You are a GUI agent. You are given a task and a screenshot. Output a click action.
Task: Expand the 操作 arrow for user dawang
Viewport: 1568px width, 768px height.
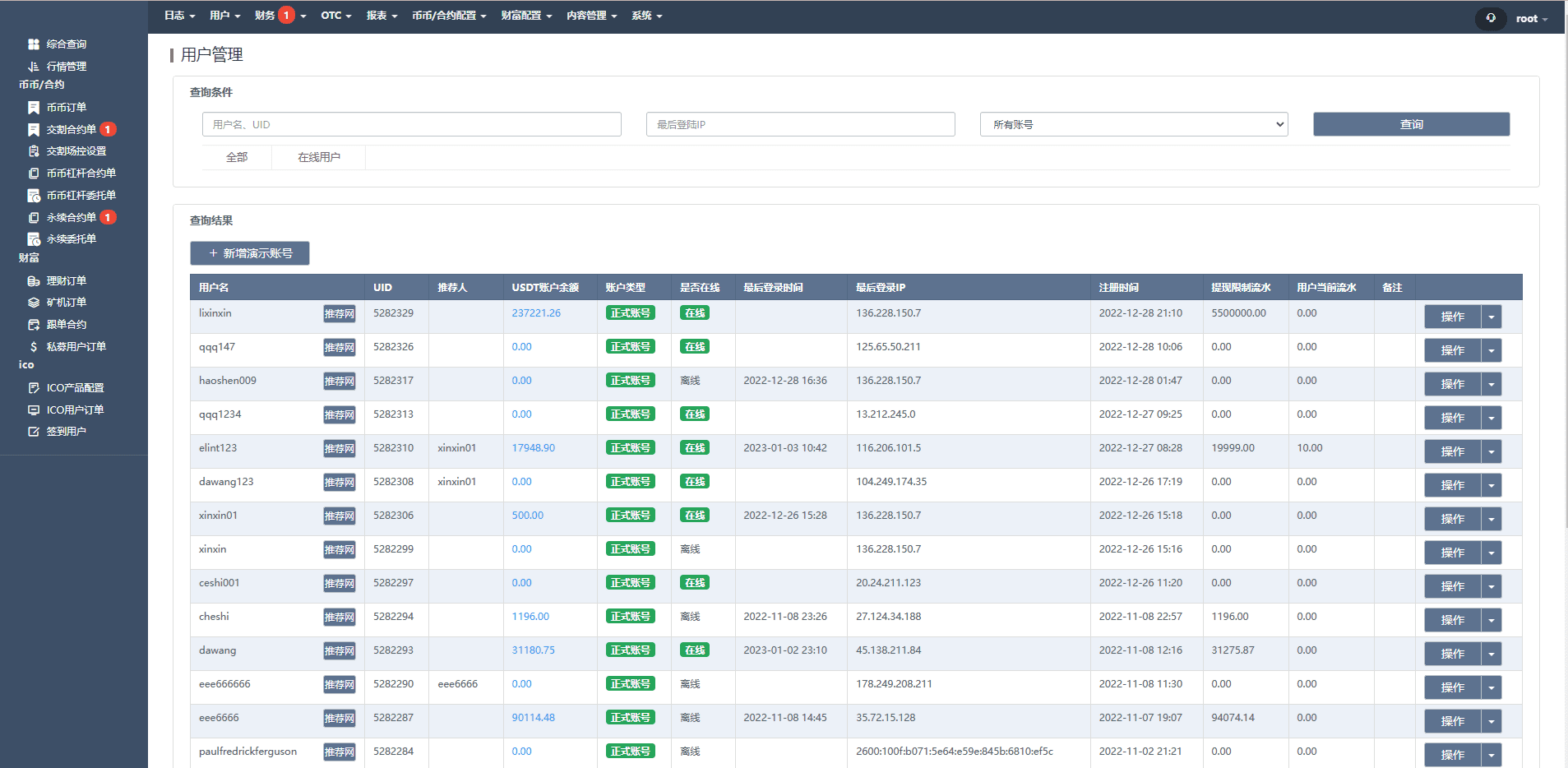(x=1492, y=654)
